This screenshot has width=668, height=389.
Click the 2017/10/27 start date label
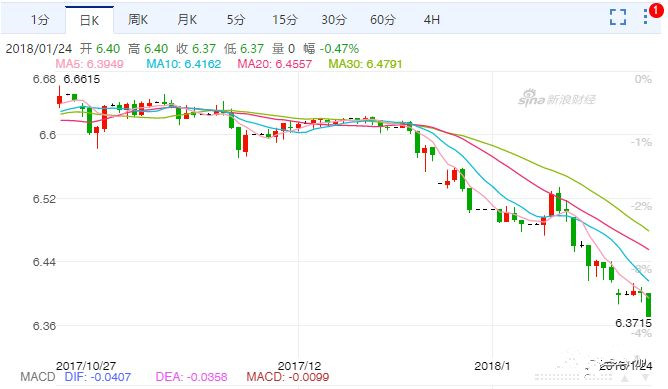tap(86, 366)
